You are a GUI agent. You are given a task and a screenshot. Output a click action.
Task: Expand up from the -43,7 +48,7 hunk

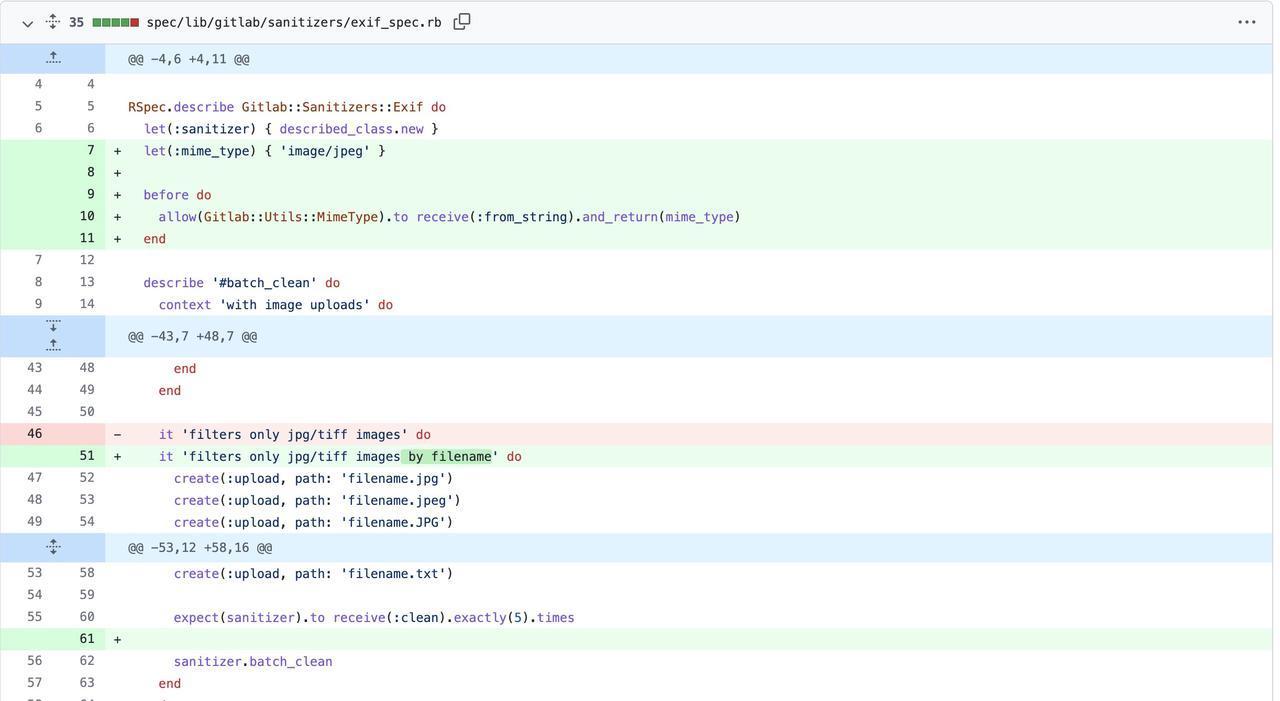coord(53,346)
